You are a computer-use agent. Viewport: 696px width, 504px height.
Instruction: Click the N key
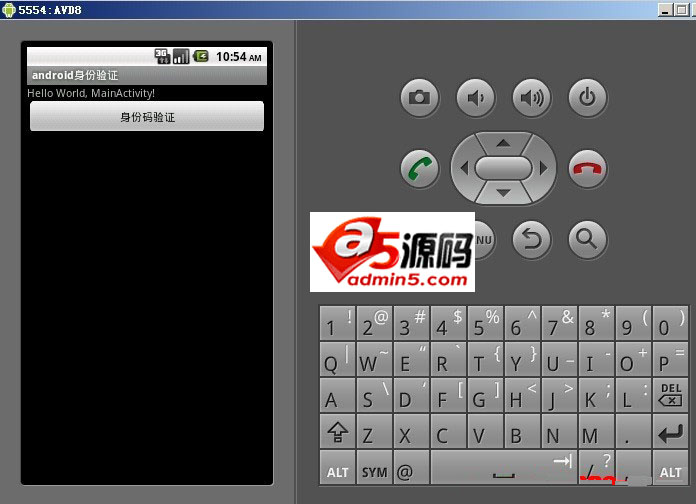(x=559, y=431)
